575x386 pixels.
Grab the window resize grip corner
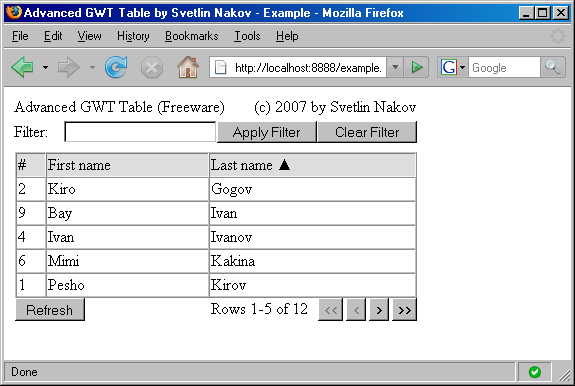[564, 375]
